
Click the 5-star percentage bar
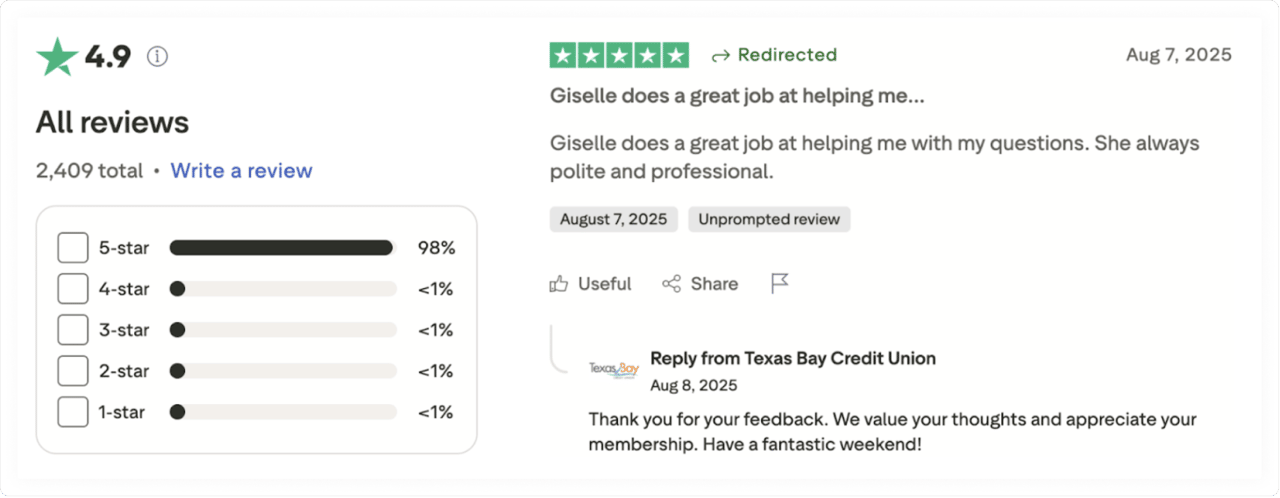pyautogui.click(x=283, y=248)
